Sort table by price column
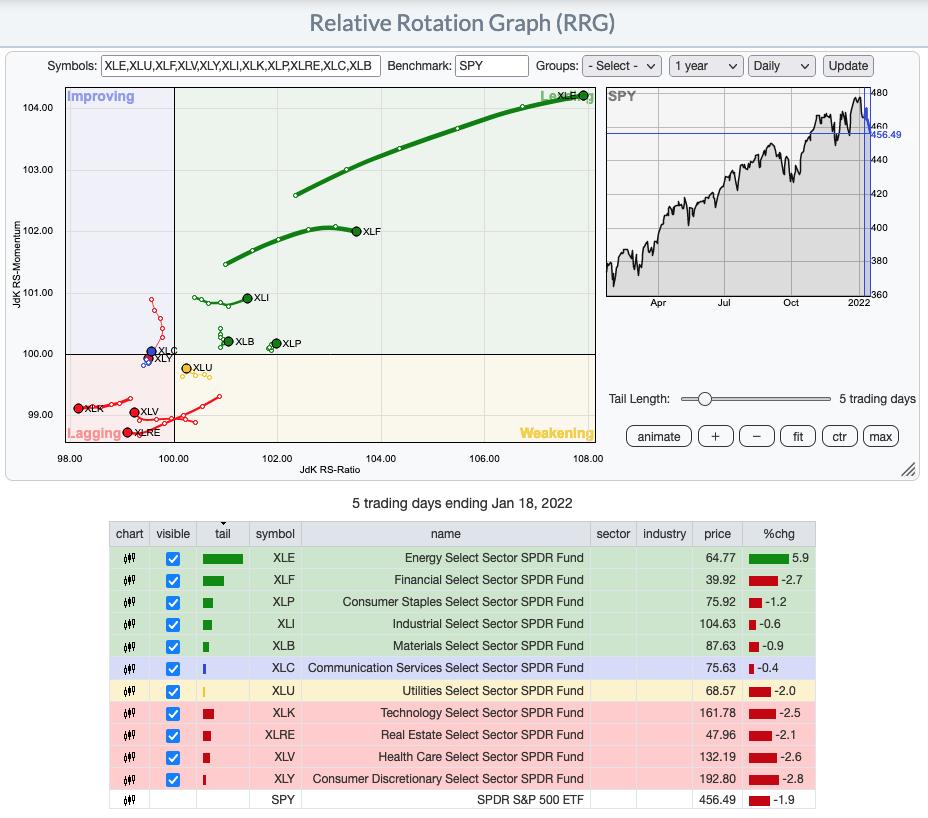The width and height of the screenshot is (928, 818). click(x=717, y=534)
